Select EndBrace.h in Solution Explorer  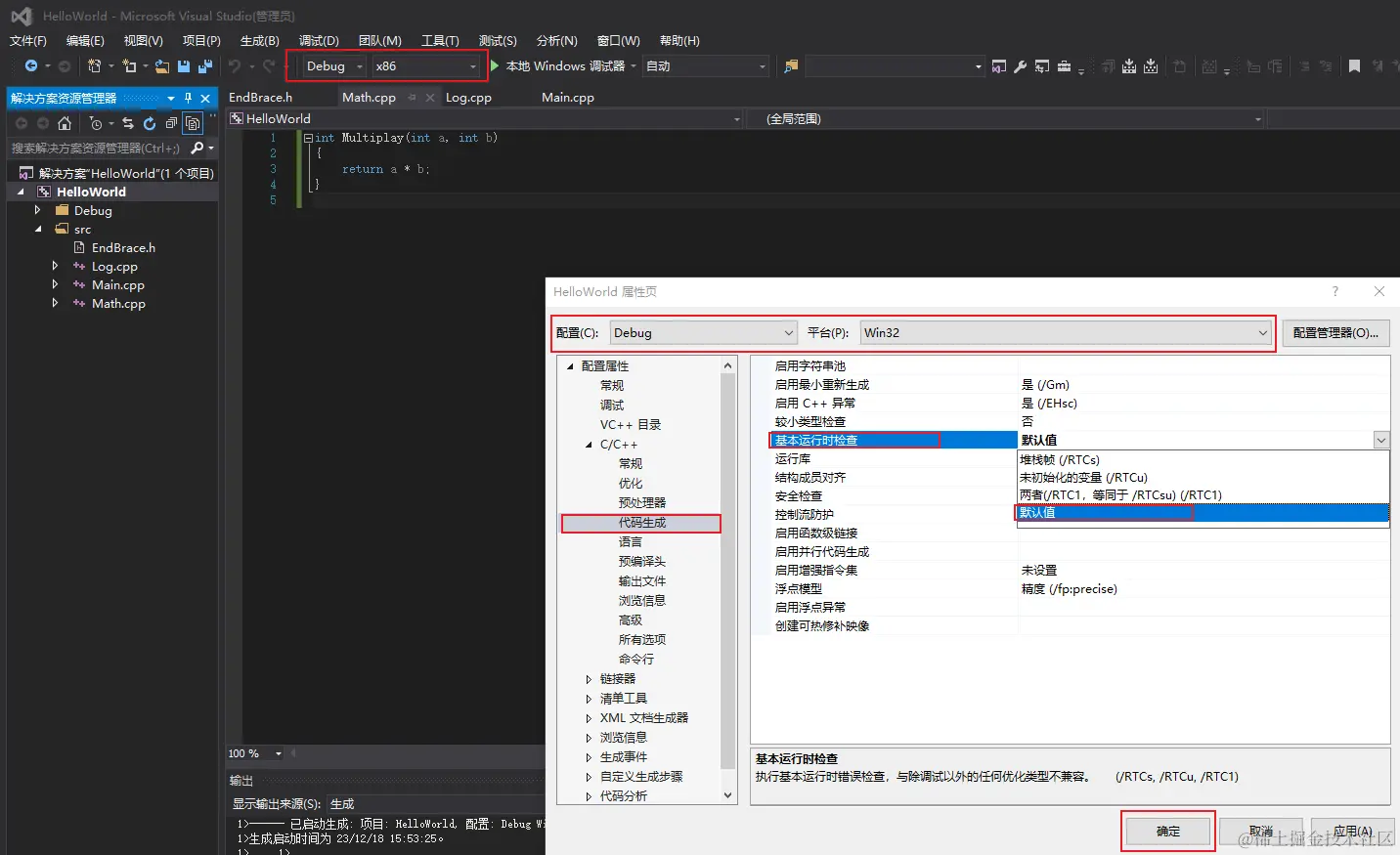tap(123, 248)
